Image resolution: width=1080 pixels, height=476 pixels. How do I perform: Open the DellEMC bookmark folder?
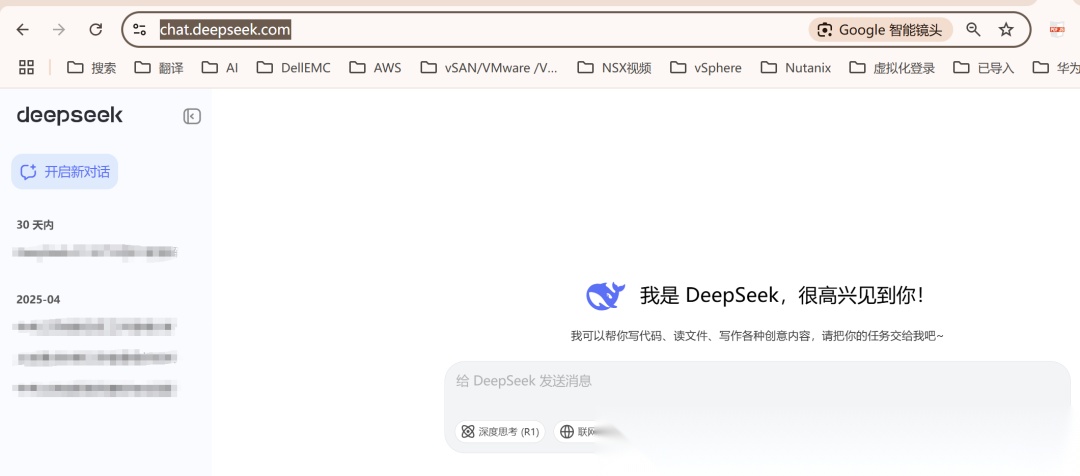coord(293,68)
